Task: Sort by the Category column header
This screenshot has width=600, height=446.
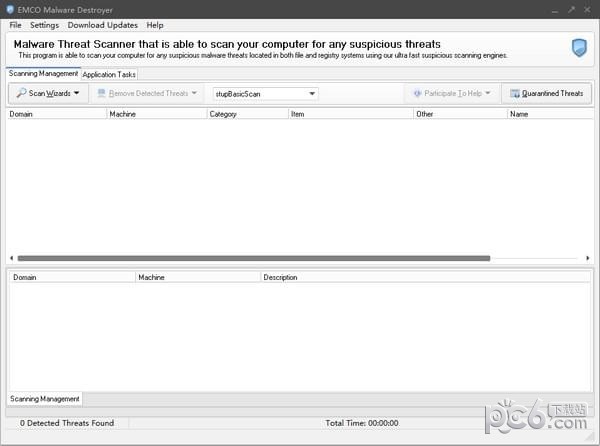Action: tap(248, 114)
